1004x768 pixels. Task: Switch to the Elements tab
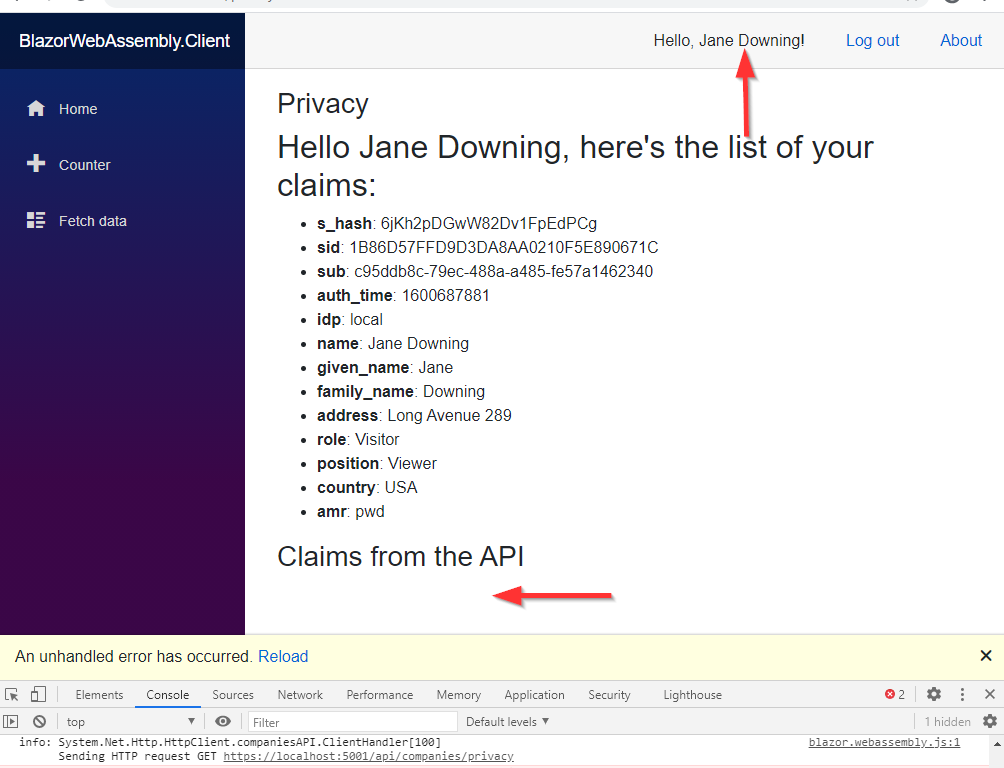[x=99, y=695]
